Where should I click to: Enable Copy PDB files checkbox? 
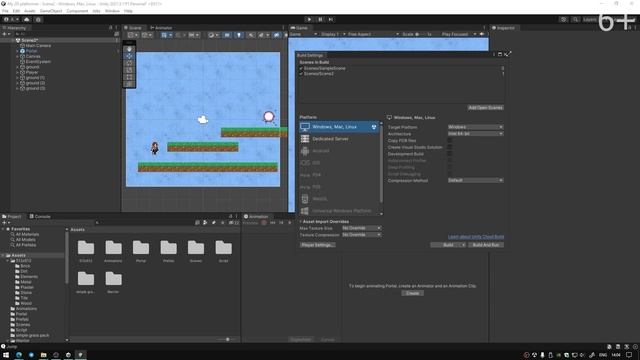coord(450,140)
